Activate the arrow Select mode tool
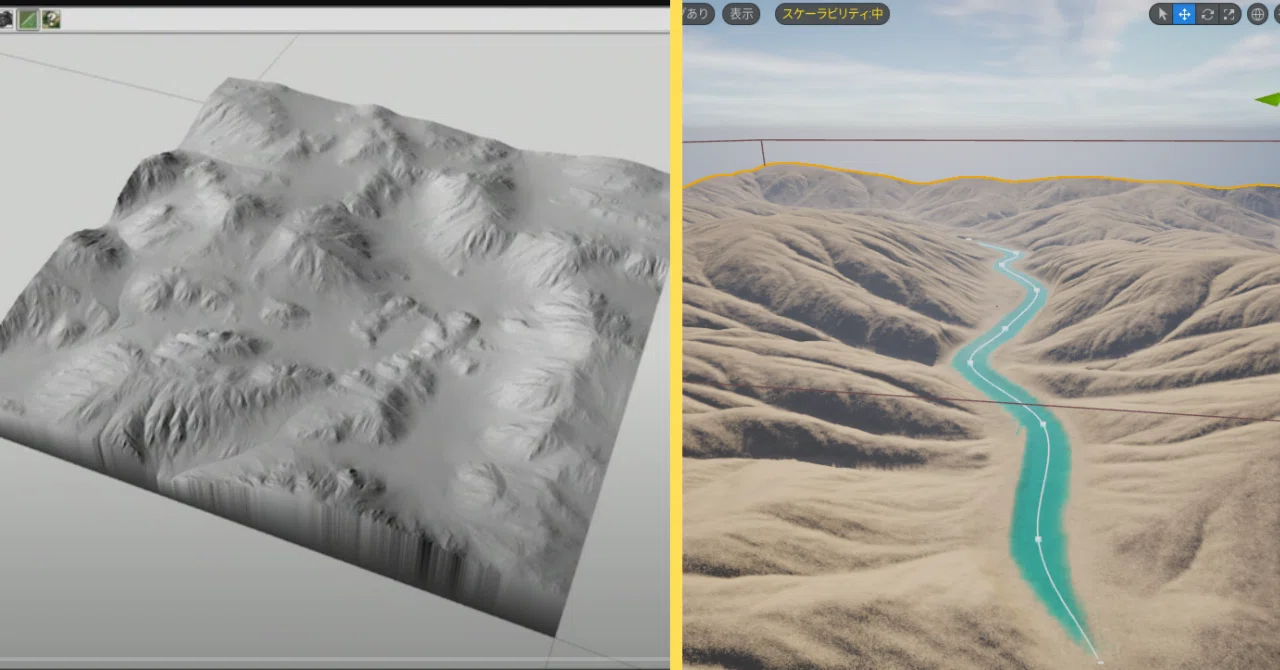This screenshot has height=670, width=1280. 1162,14
